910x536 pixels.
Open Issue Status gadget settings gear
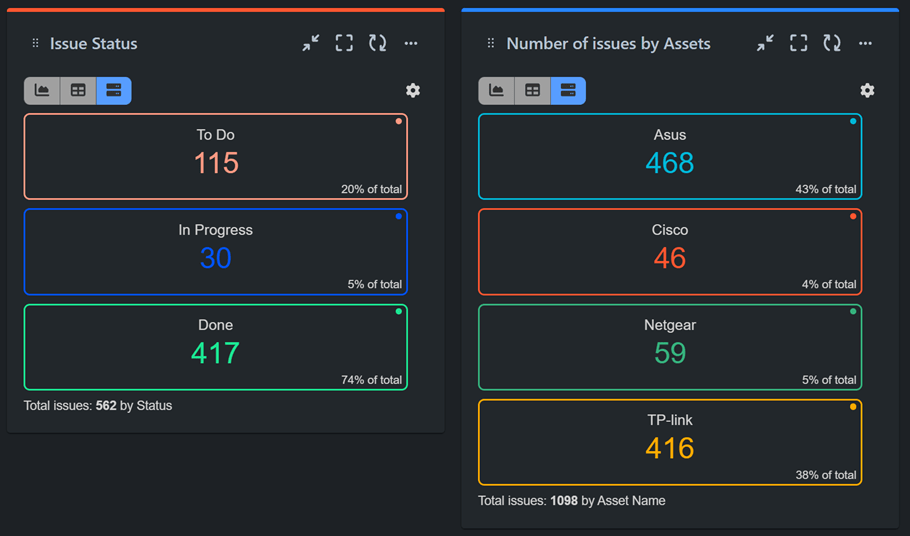[x=413, y=90]
